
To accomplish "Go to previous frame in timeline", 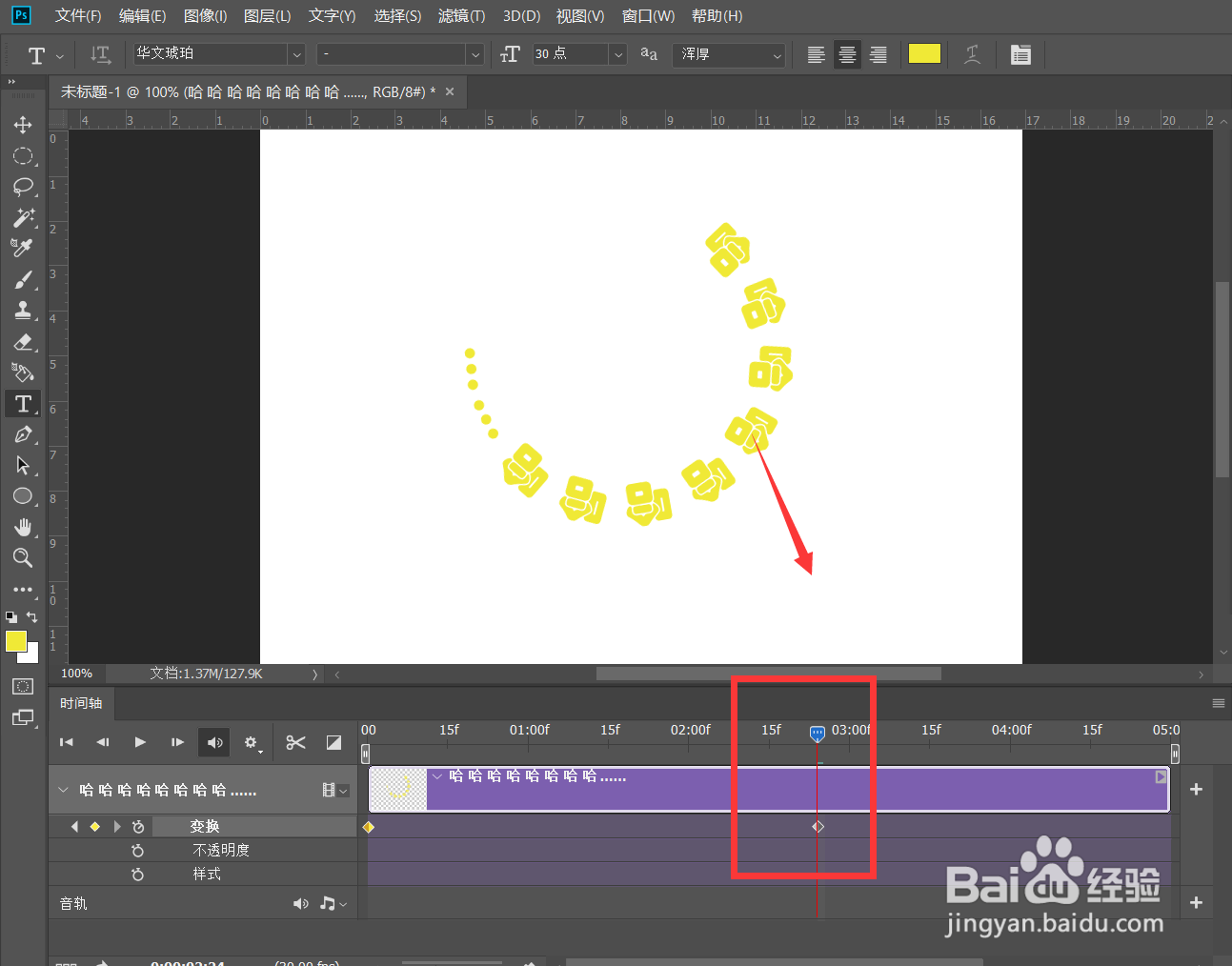I will [x=103, y=742].
